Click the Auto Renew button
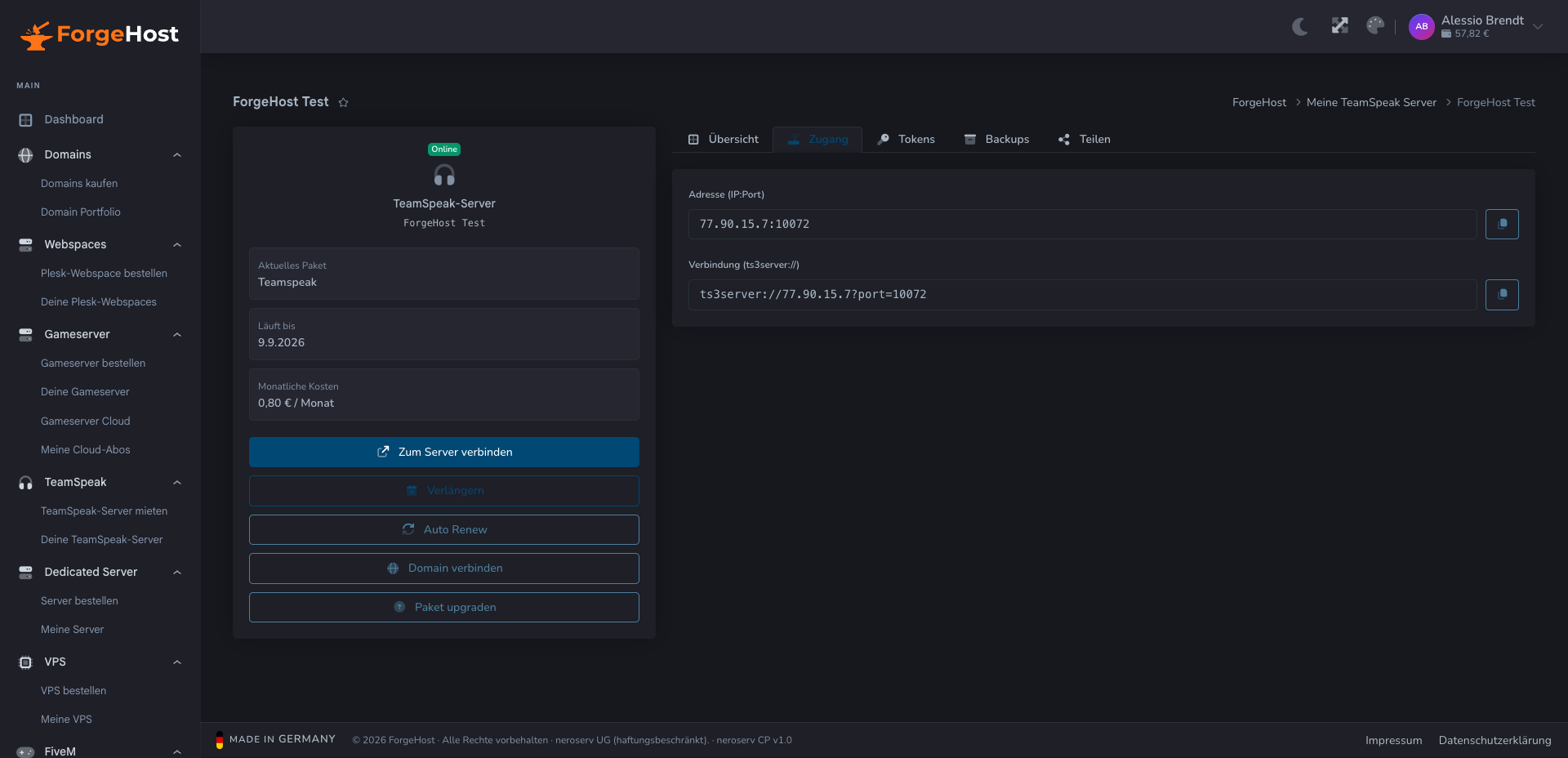Viewport: 1568px width, 758px height. pos(444,530)
